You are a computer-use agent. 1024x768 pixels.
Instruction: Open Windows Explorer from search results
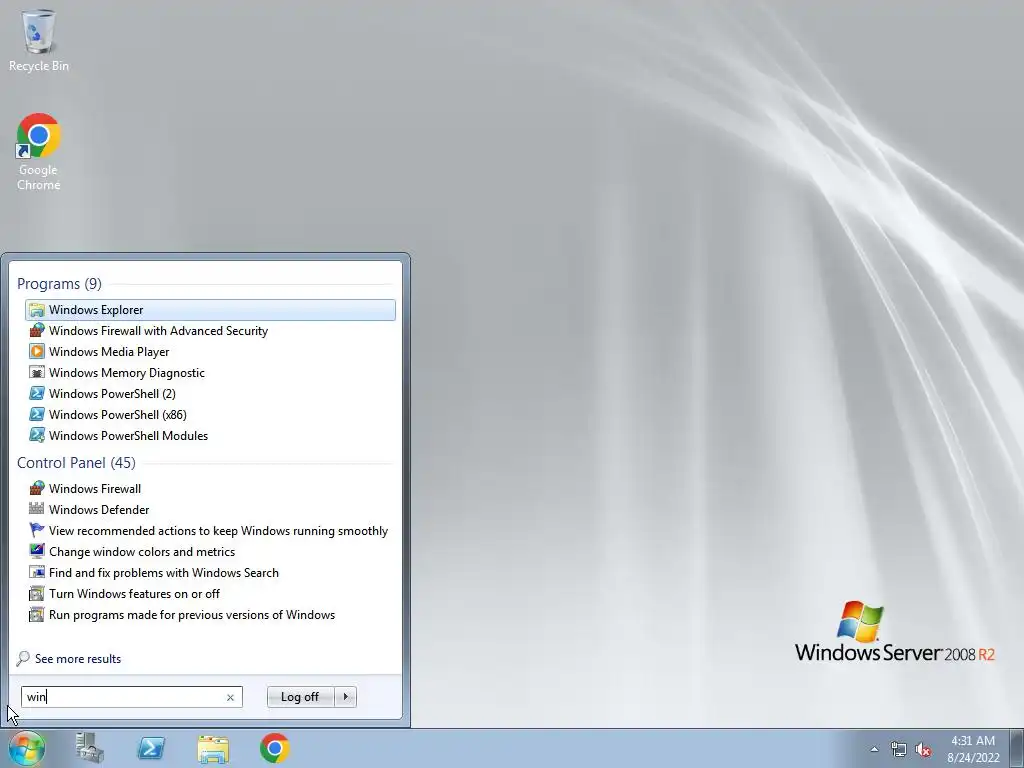[210, 310]
